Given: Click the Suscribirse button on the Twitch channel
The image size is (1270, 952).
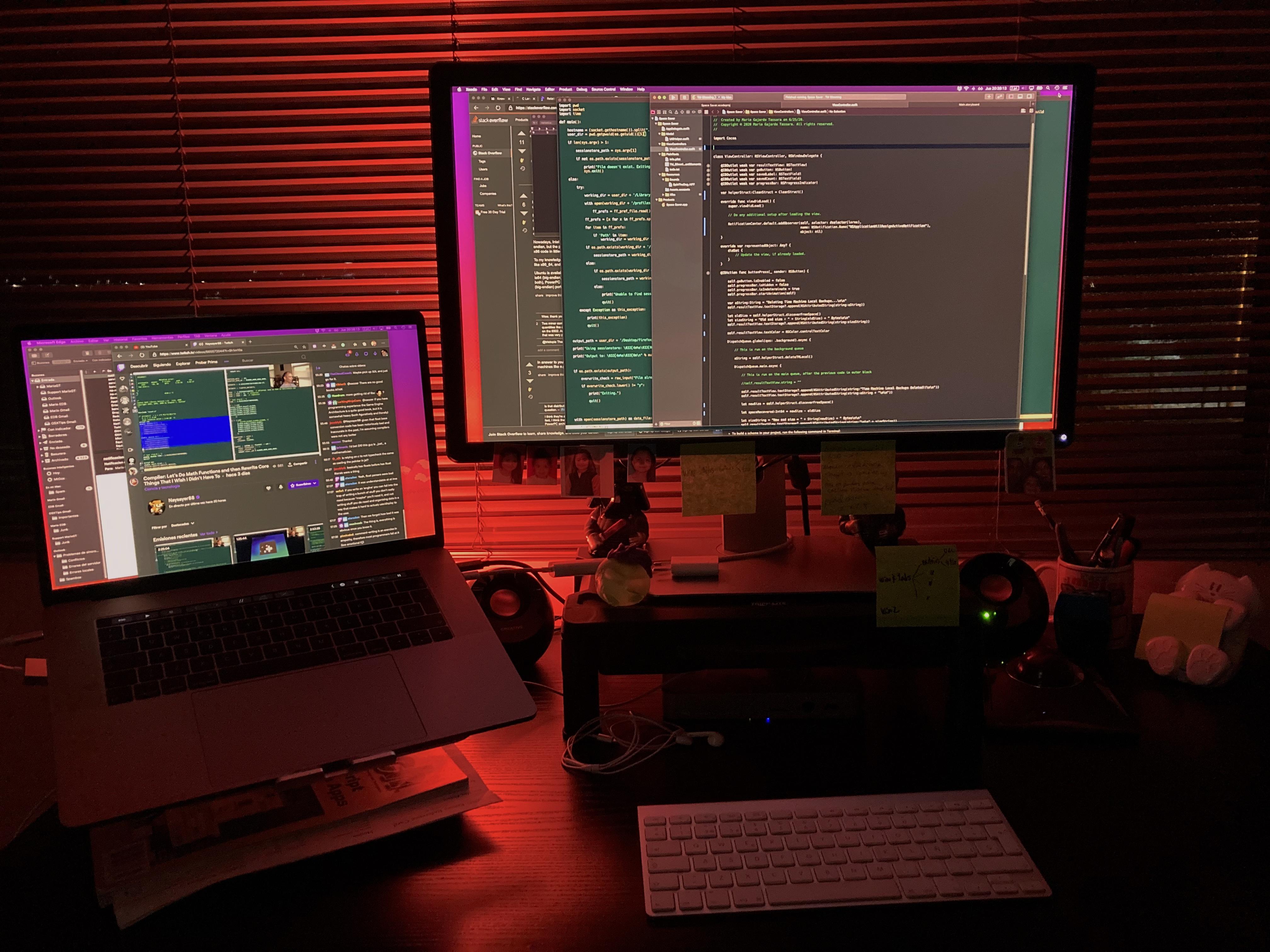Looking at the screenshot, I should (x=304, y=484).
